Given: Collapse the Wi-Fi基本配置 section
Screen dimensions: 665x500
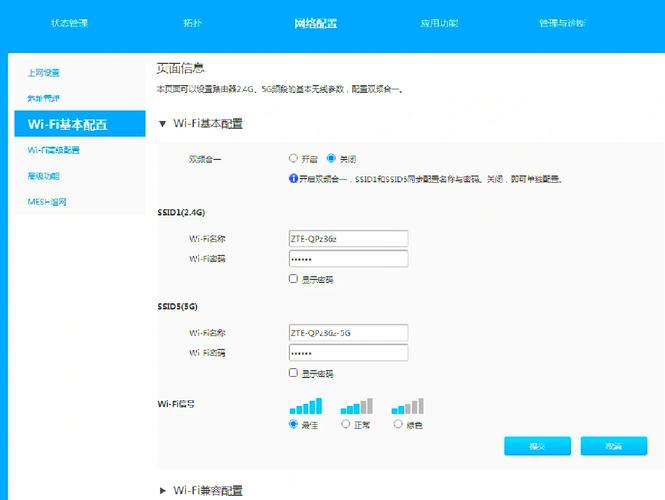Looking at the screenshot, I should pyautogui.click(x=164, y=124).
